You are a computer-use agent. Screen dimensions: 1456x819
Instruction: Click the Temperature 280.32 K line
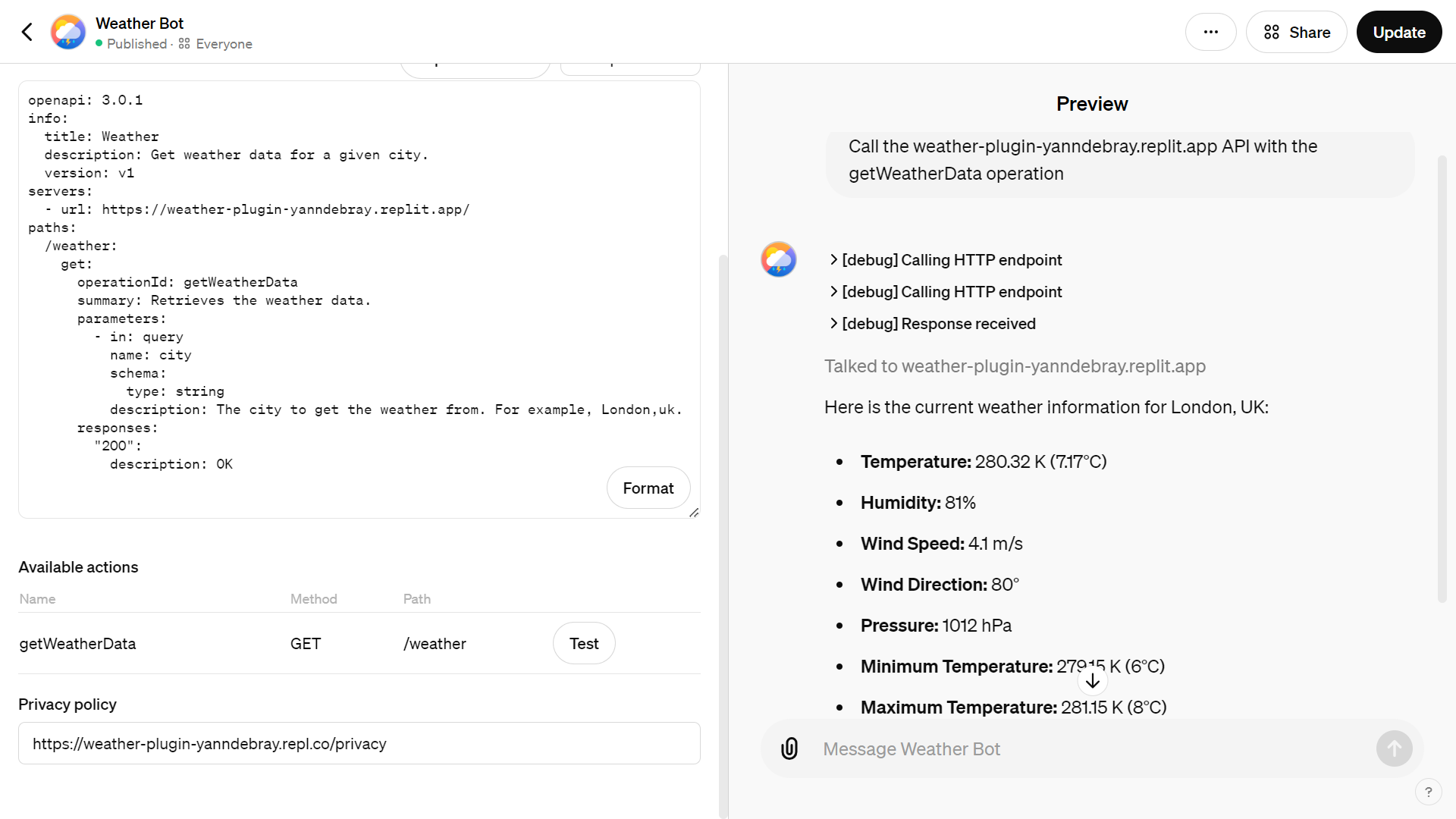984,461
